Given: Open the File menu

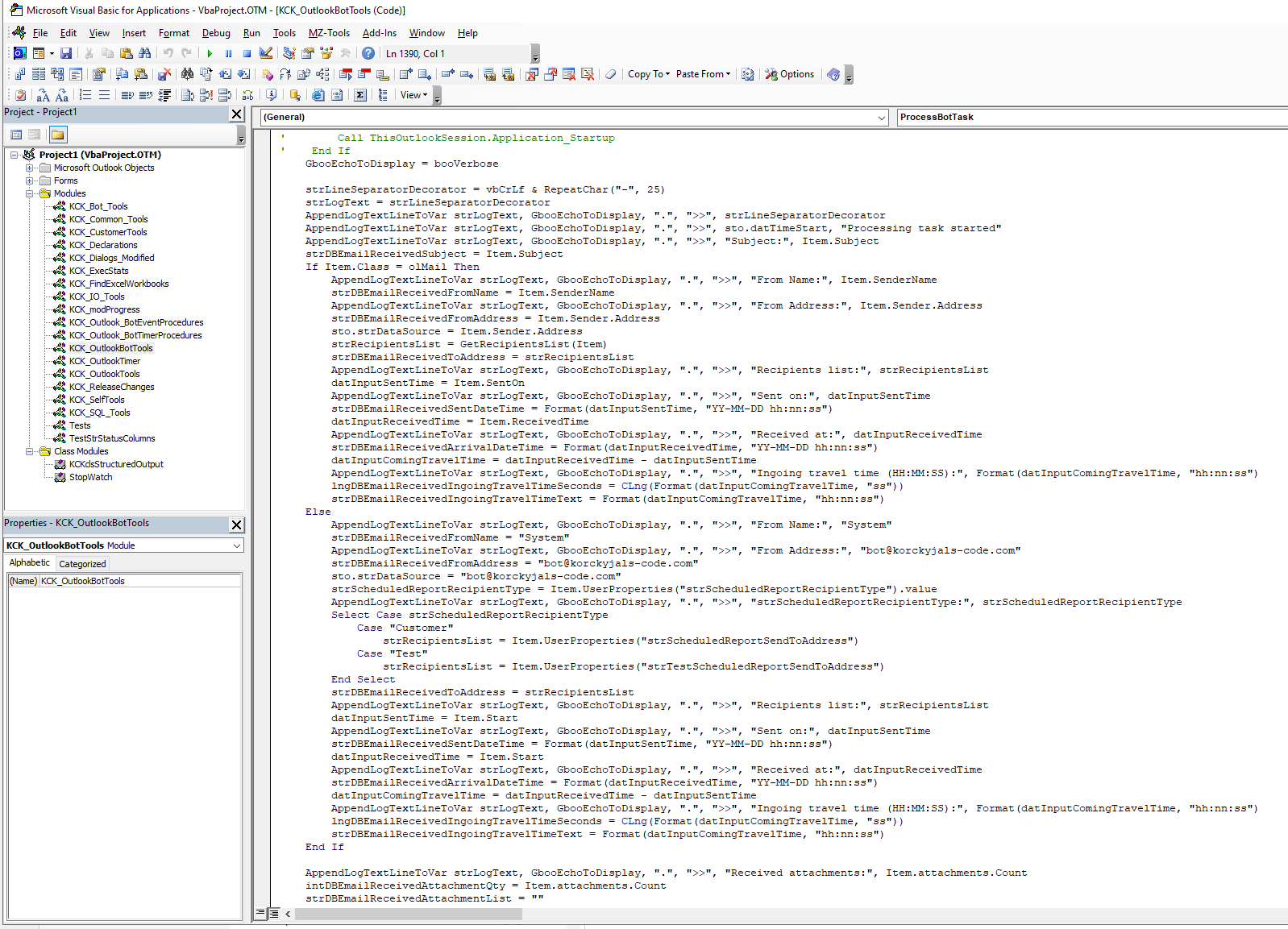Looking at the screenshot, I should [x=40, y=33].
